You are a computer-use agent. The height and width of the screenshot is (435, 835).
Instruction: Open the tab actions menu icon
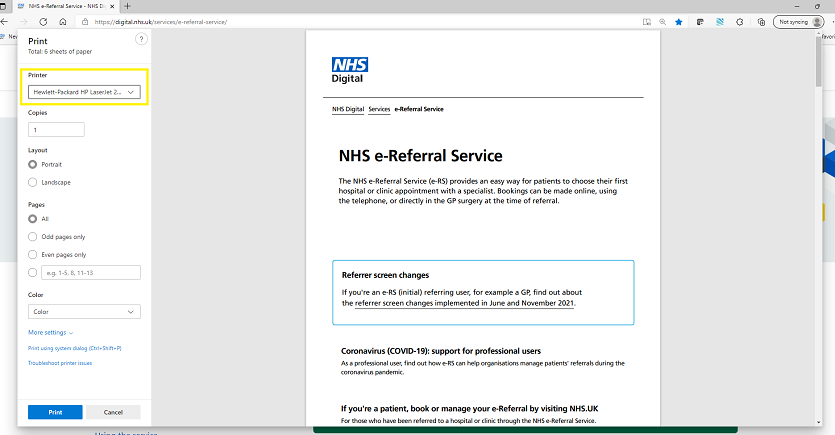click(3, 6)
